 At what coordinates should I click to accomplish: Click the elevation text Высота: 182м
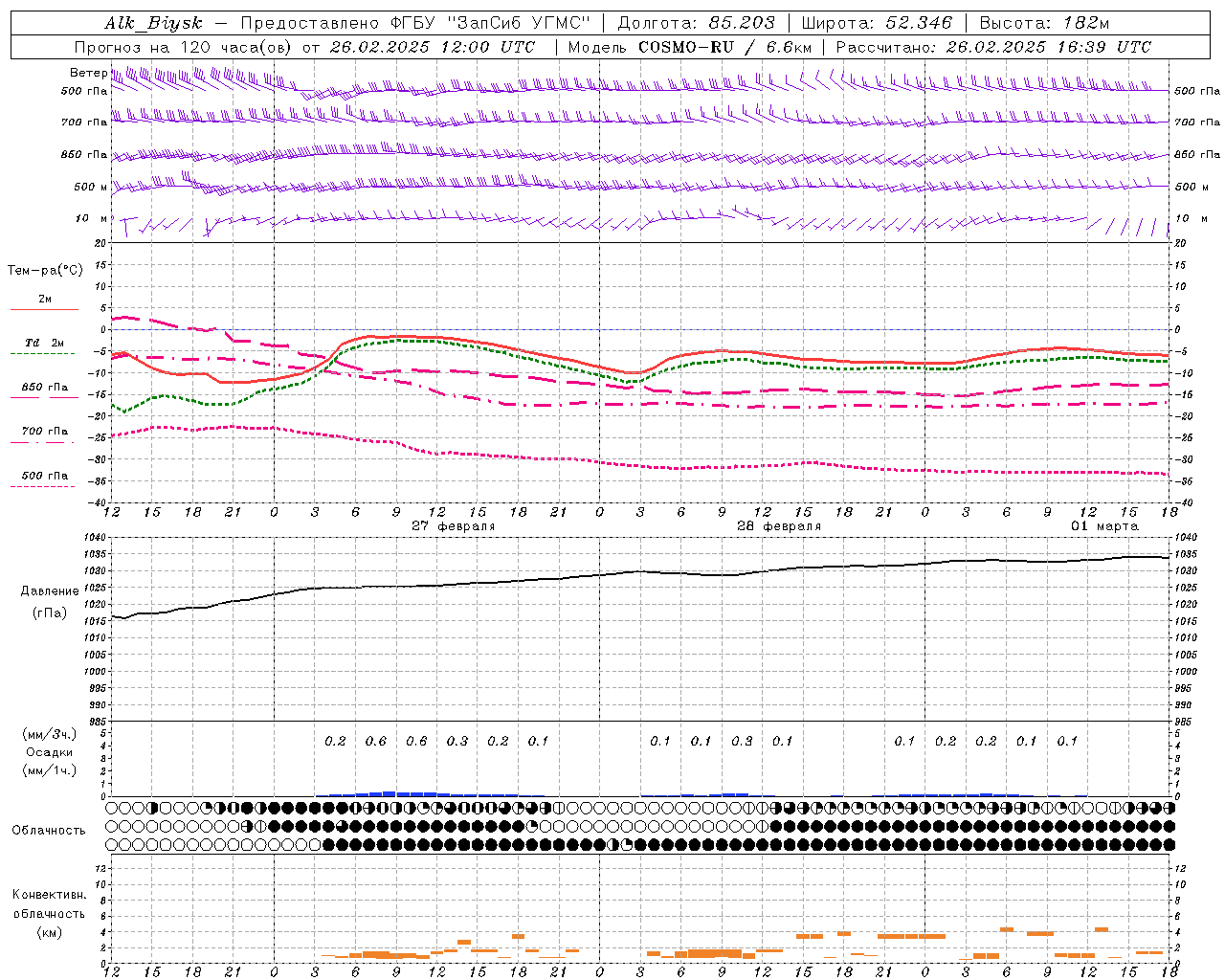[x=1044, y=23]
